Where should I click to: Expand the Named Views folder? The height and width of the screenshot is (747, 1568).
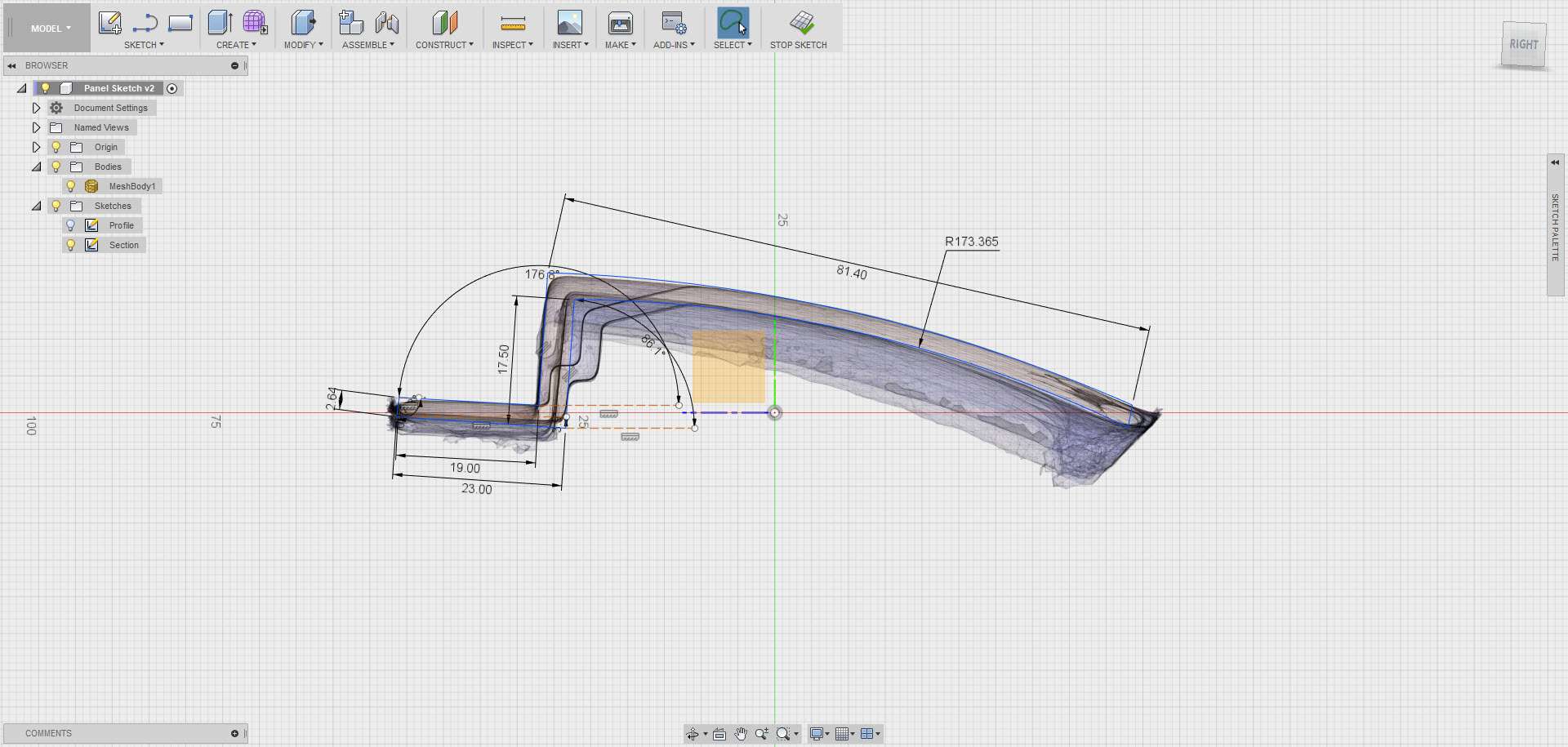pos(36,127)
